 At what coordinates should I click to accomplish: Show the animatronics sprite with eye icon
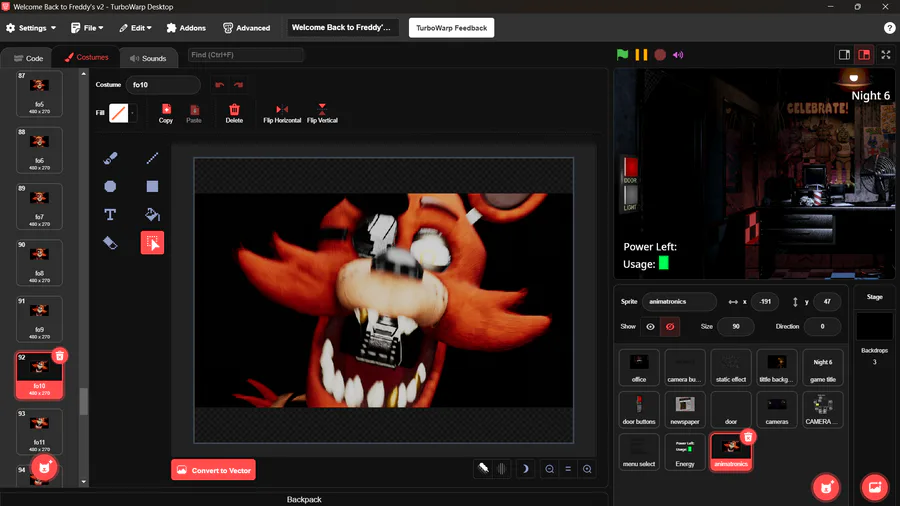tap(650, 326)
